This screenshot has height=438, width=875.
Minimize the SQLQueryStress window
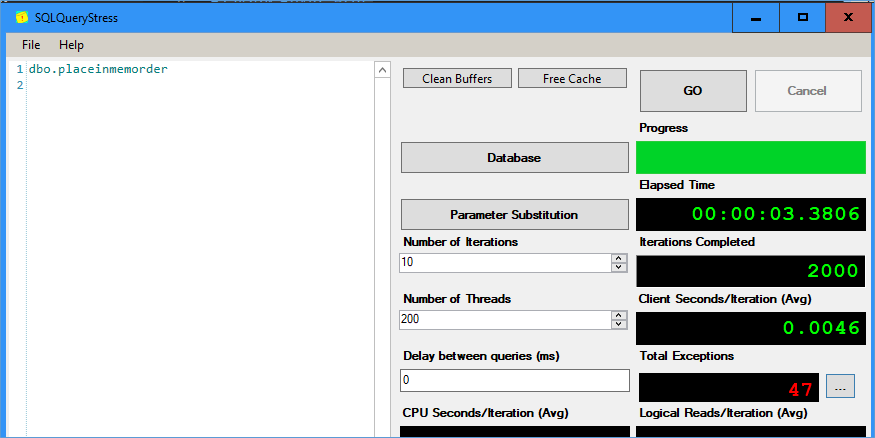(x=756, y=18)
